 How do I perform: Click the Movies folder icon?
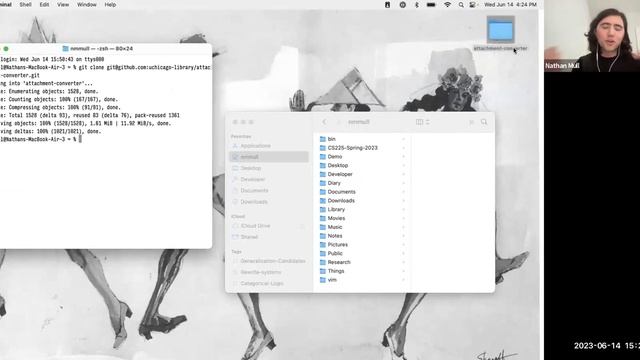pos(323,218)
